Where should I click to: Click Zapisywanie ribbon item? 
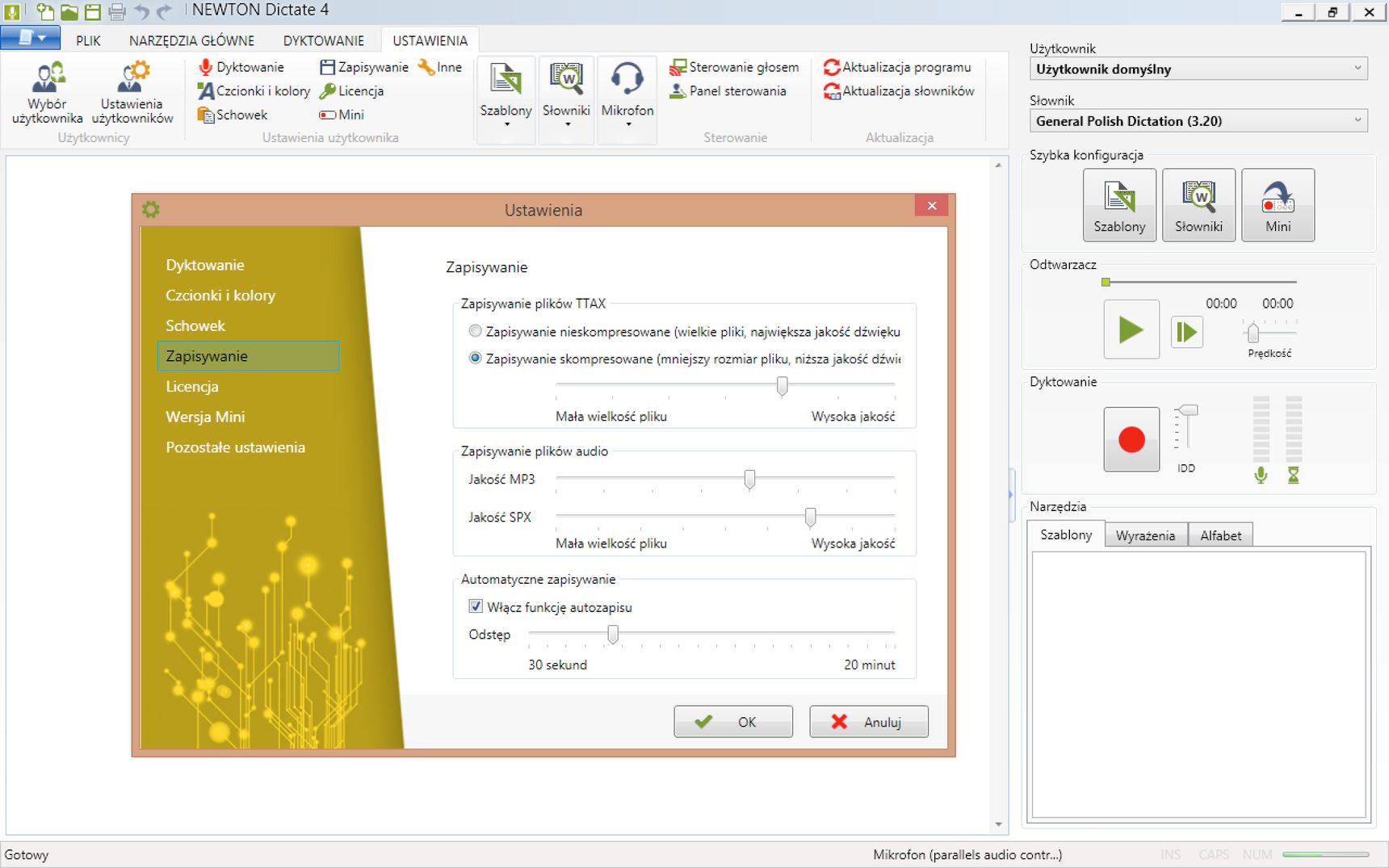[x=364, y=67]
